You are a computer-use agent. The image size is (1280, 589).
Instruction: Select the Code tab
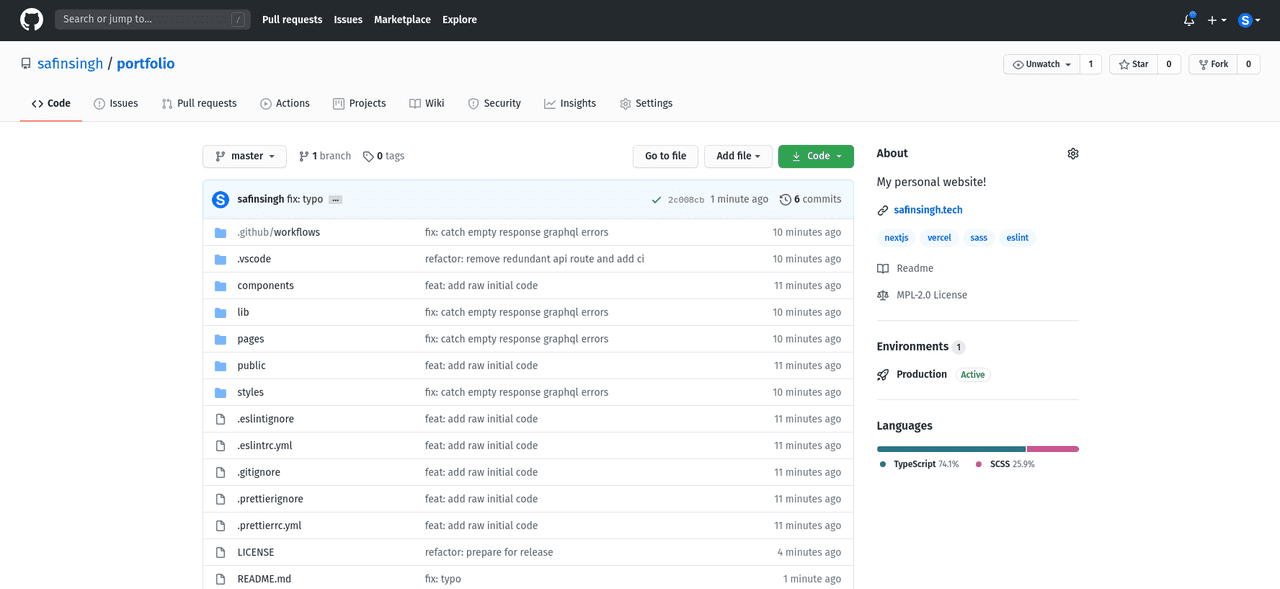(x=51, y=103)
